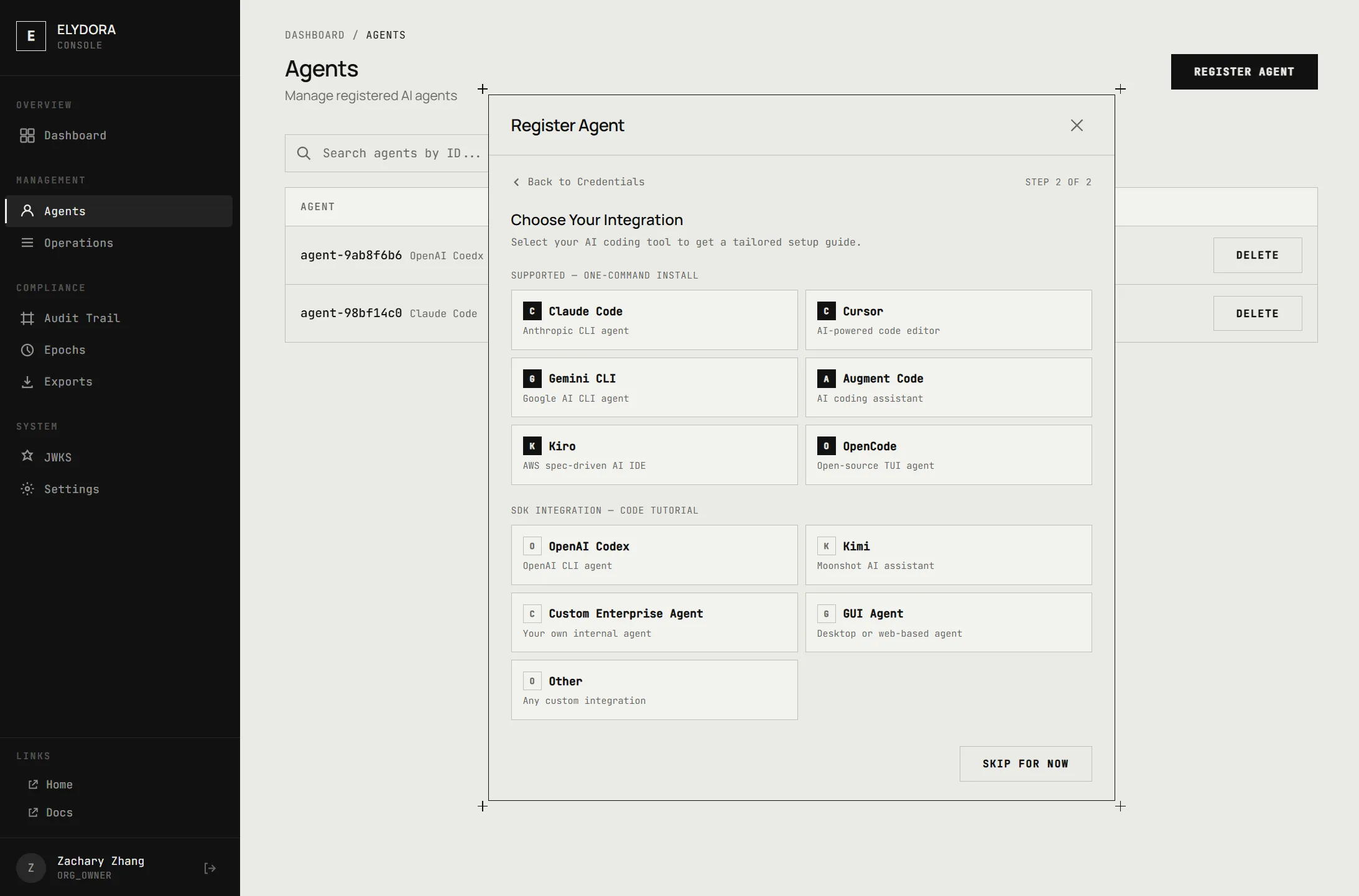Click the Operations list icon
The width and height of the screenshot is (1359, 896).
pyautogui.click(x=27, y=242)
